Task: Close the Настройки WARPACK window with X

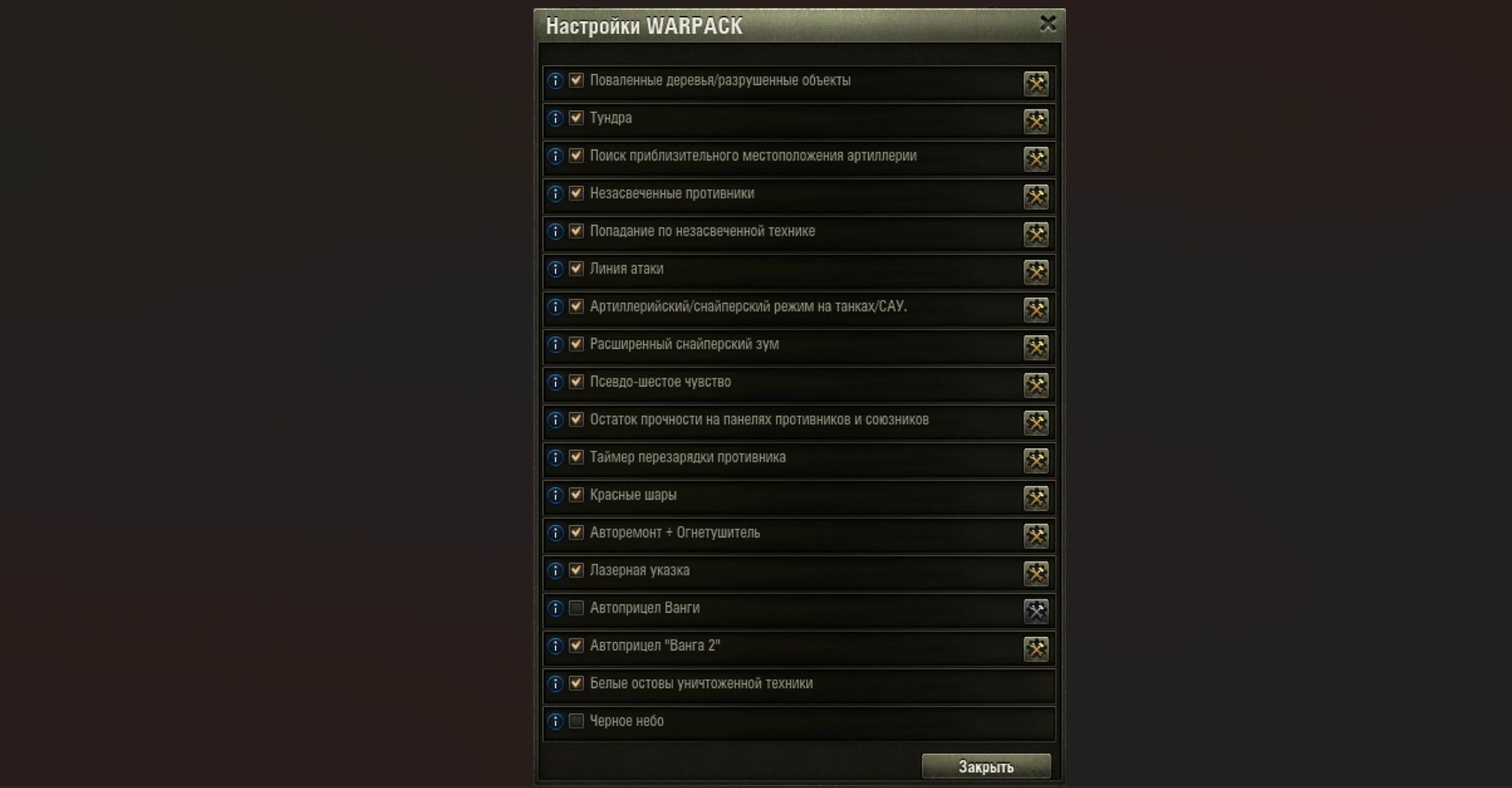Action: 1048,24
